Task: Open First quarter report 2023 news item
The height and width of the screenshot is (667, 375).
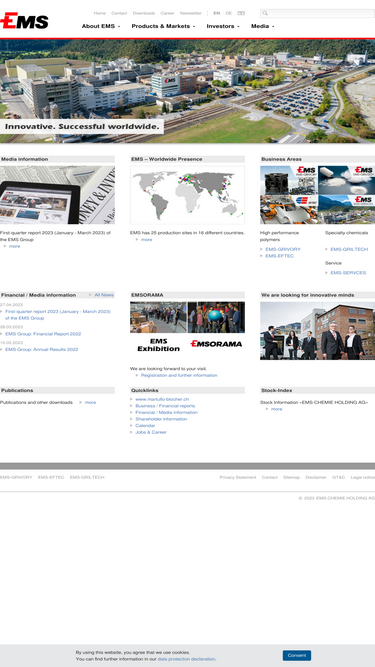Action: click(x=58, y=315)
